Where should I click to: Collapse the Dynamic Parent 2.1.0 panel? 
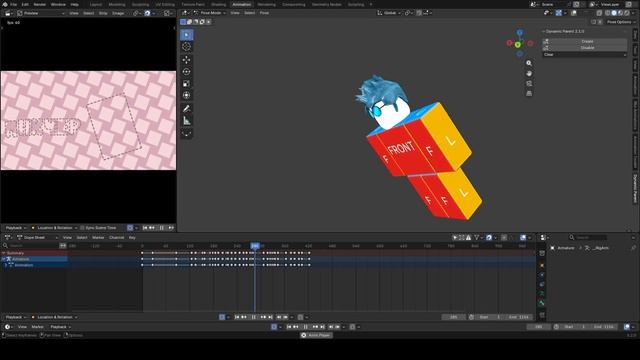544,31
